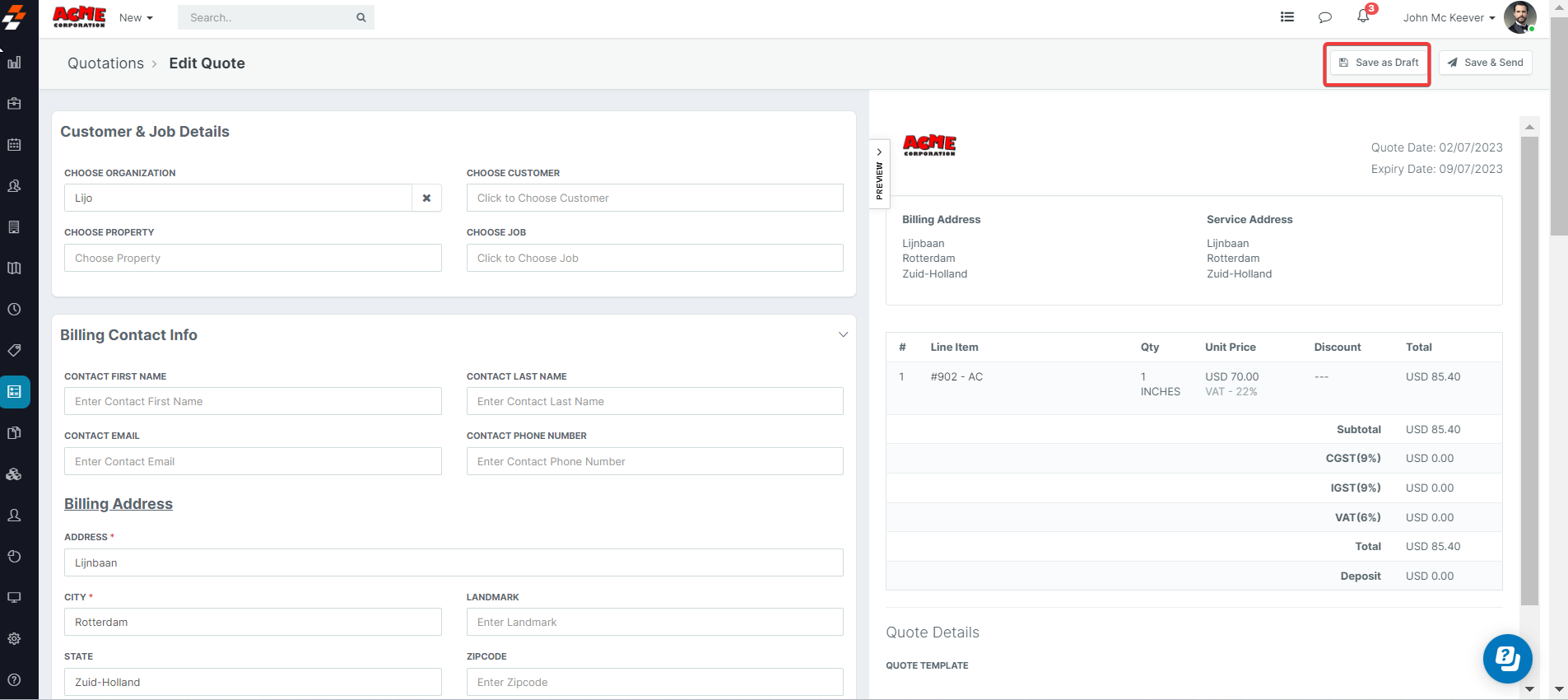Viewport: 1568px width, 700px height.
Task: Open the bar chart dashboard sidebar icon
Action: click(14, 63)
